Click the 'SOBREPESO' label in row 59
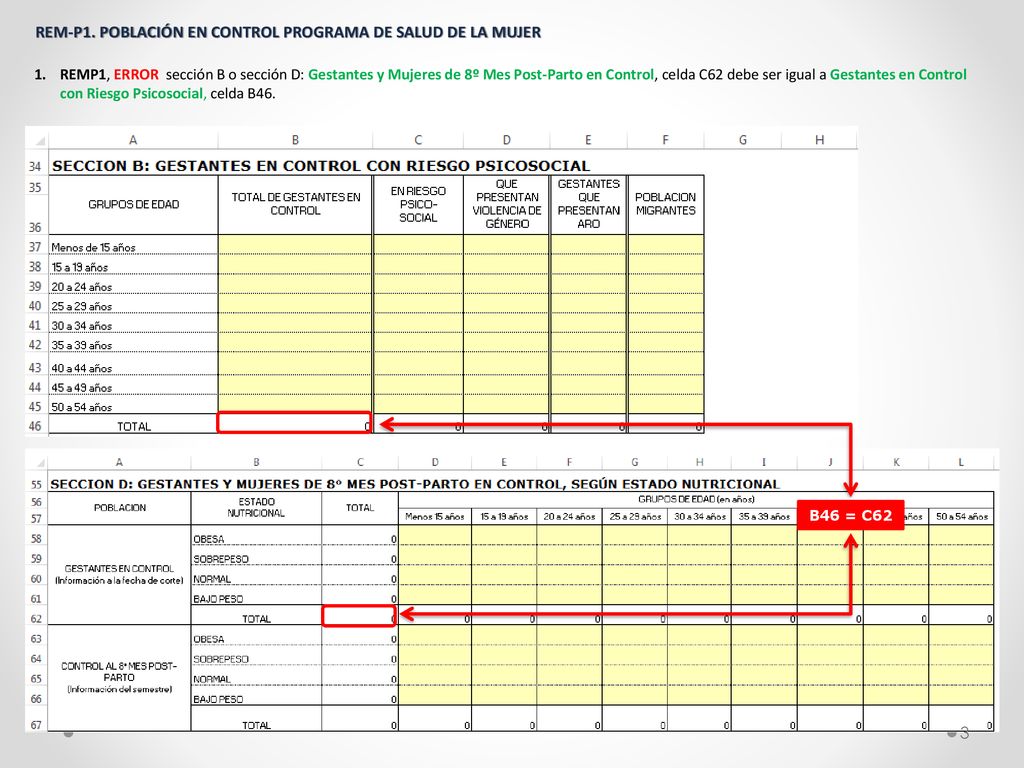1024x768 pixels. (x=221, y=559)
